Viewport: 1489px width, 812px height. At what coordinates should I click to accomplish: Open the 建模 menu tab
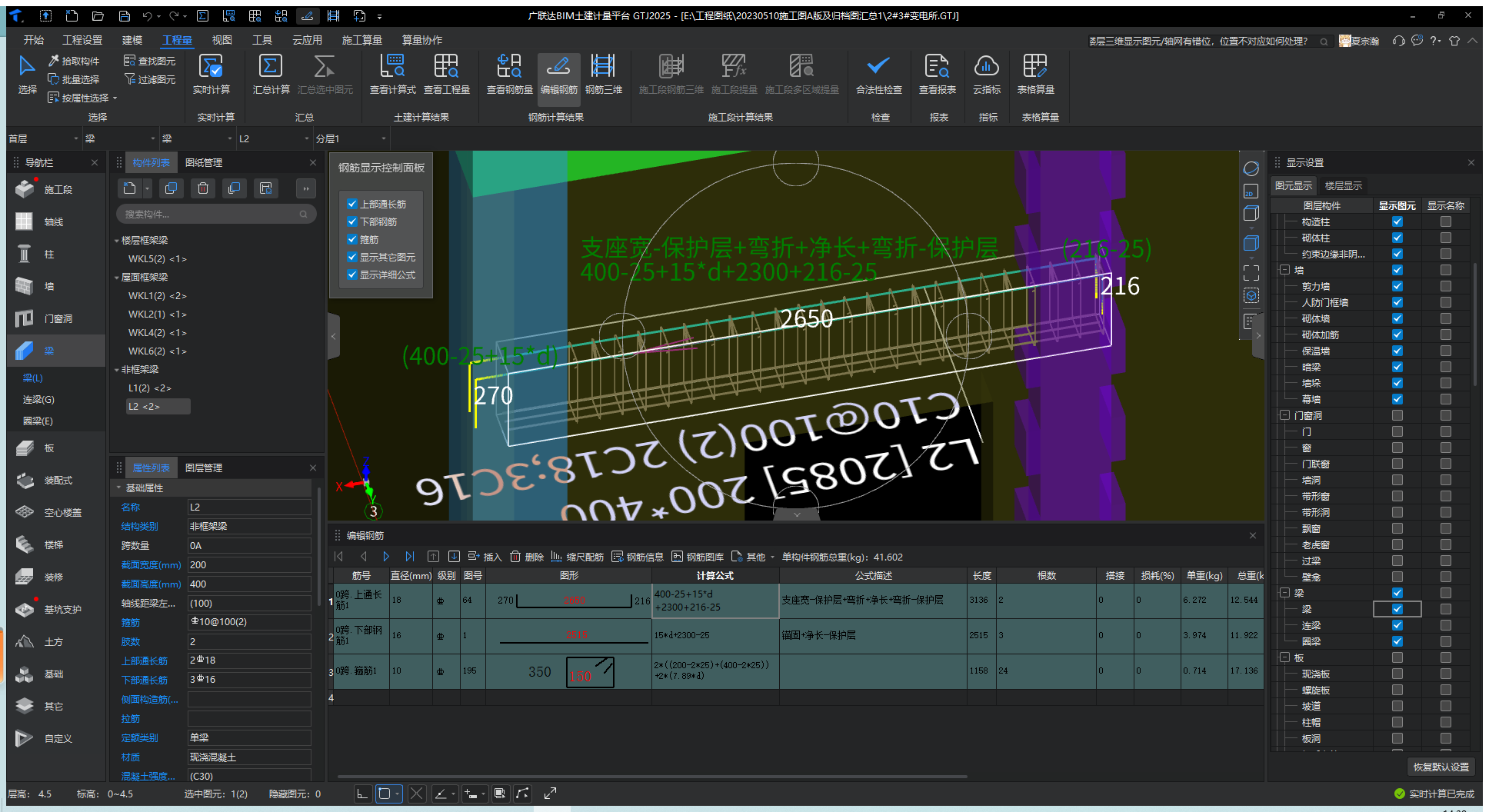(132, 40)
